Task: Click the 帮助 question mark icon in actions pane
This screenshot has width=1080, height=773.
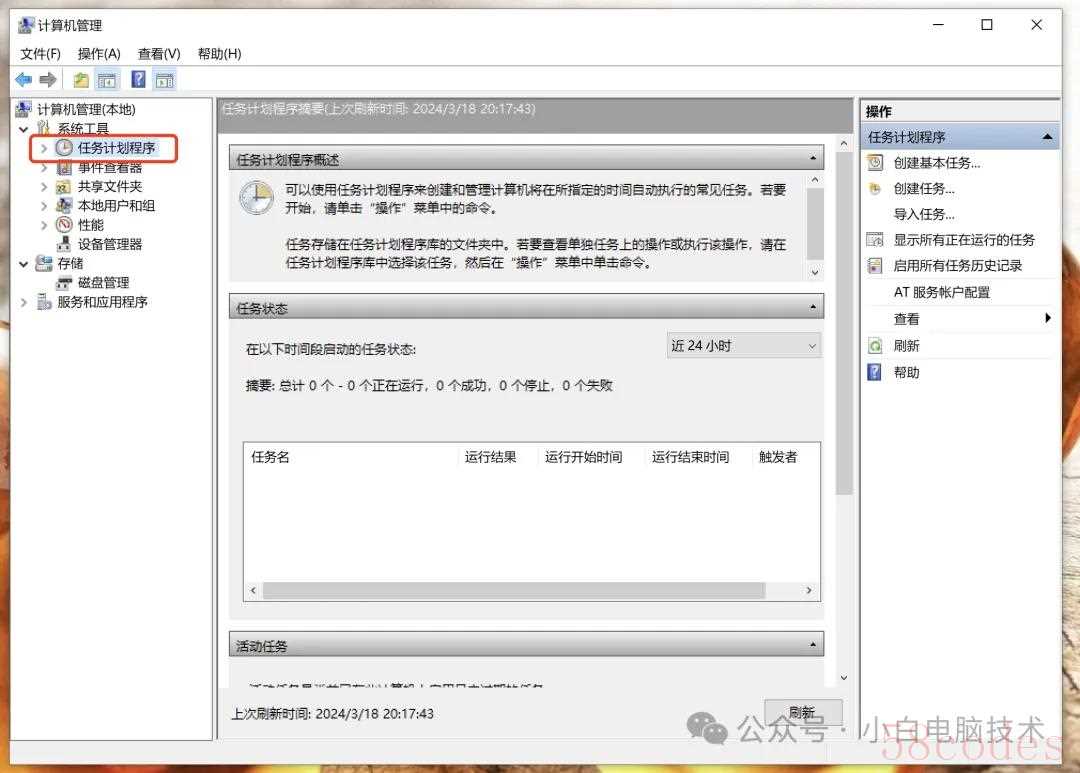Action: pos(875,373)
